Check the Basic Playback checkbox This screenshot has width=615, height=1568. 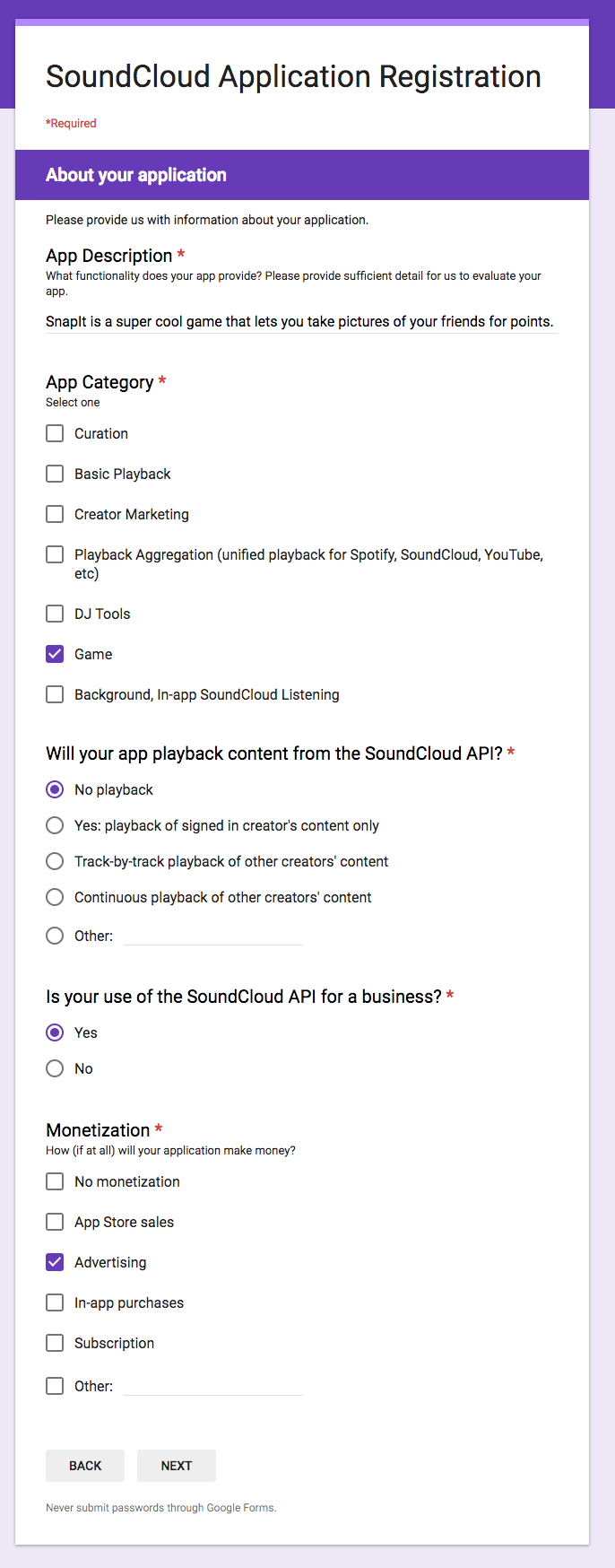[x=55, y=474]
